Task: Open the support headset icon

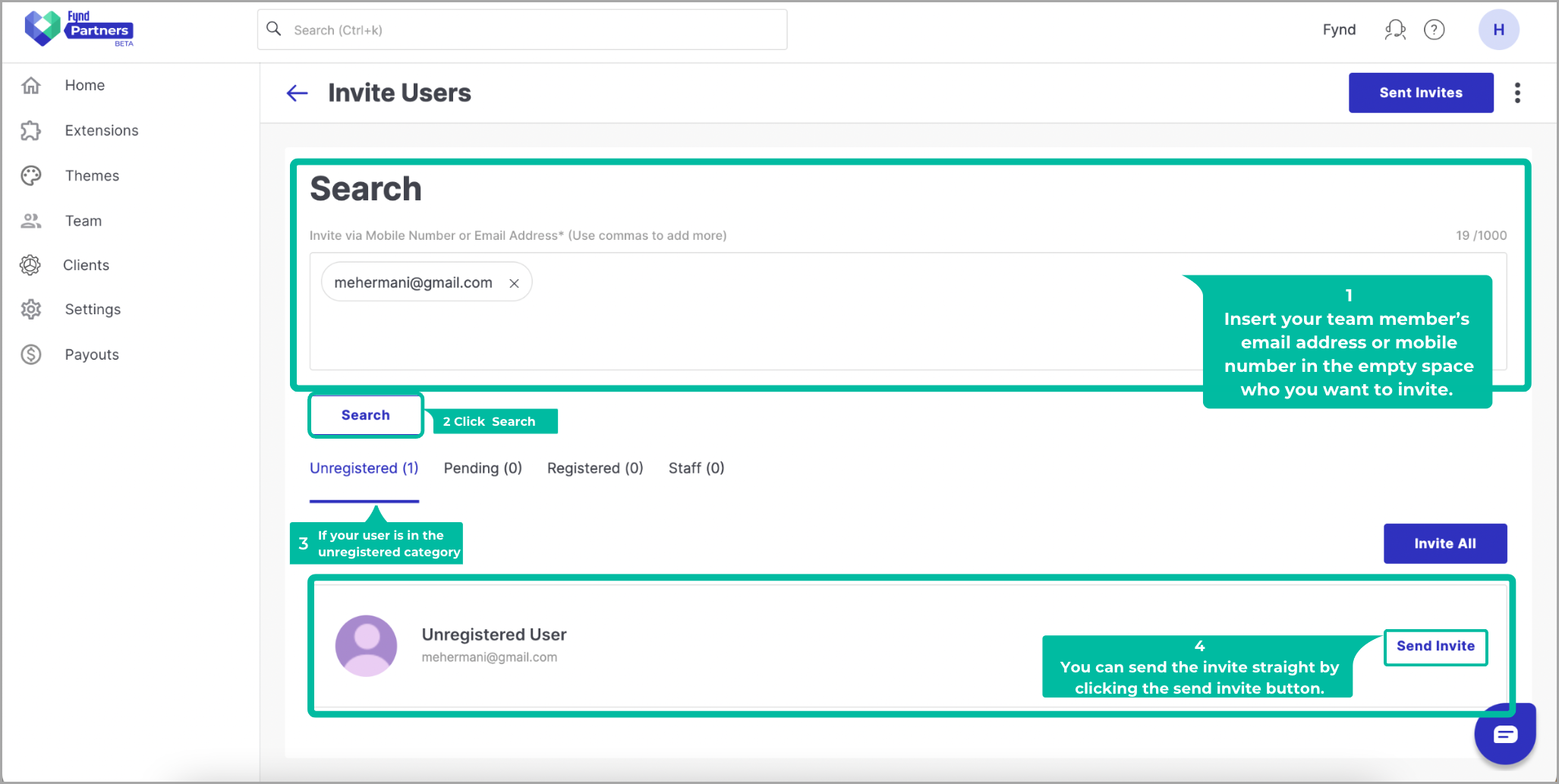Action: tap(1395, 30)
